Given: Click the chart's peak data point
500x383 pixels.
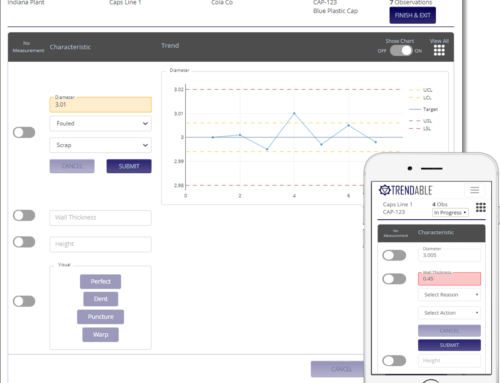Looking at the screenshot, I should [x=294, y=113].
